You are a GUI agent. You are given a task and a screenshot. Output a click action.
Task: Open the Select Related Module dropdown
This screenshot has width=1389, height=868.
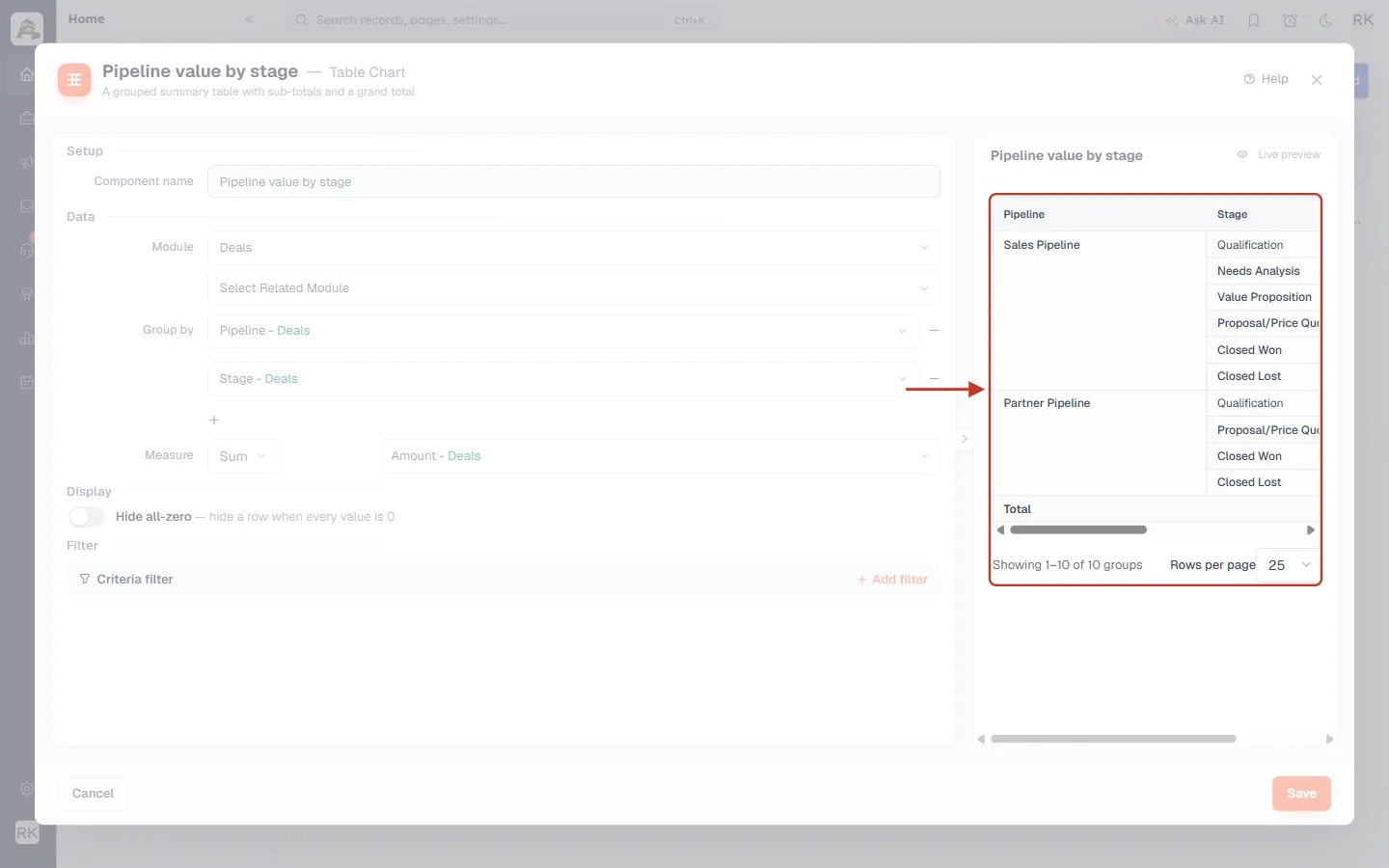pyautogui.click(x=573, y=288)
